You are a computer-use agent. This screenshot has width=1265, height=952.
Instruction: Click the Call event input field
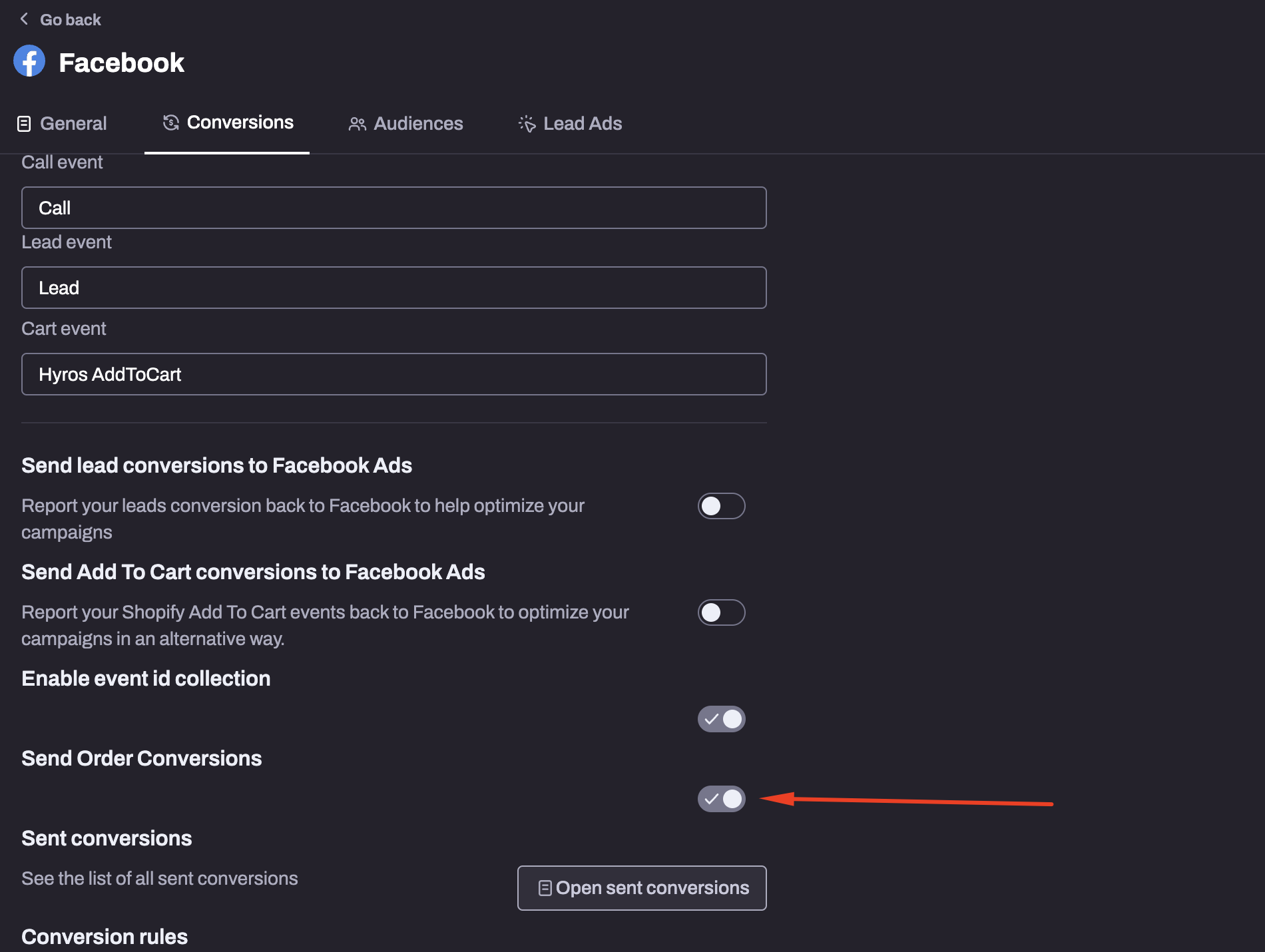tap(393, 207)
